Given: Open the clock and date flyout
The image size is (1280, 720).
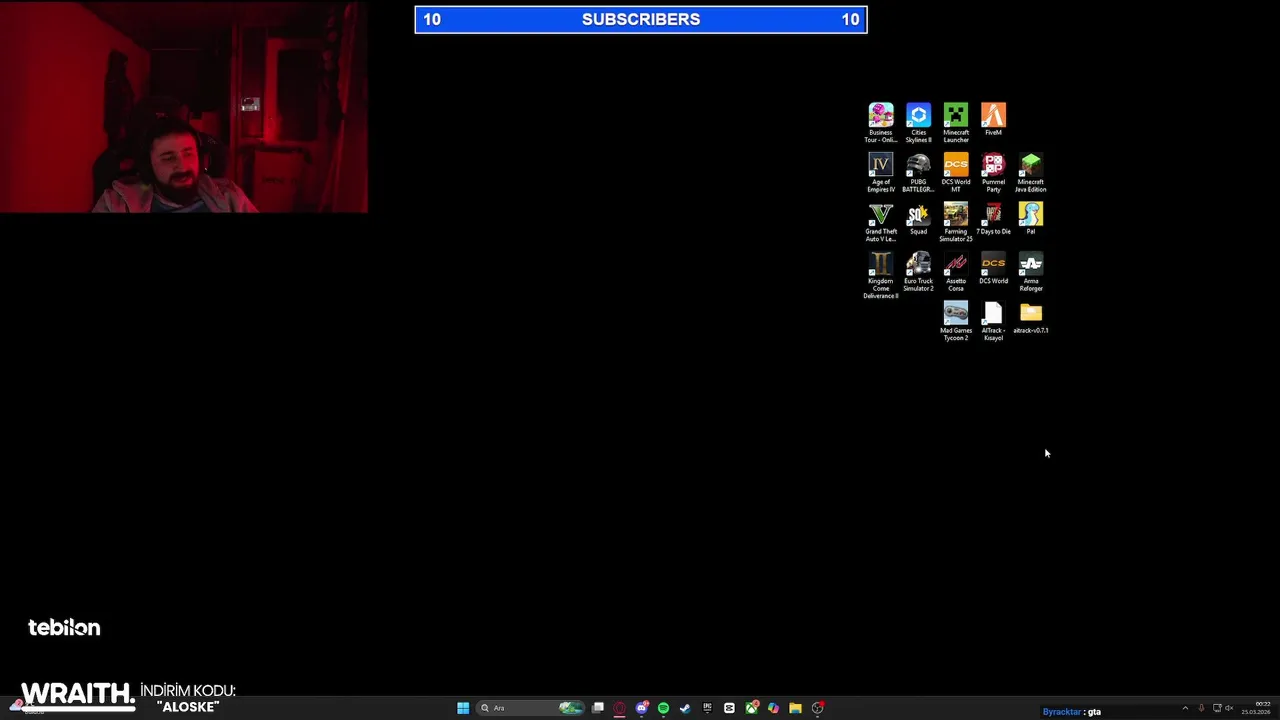Looking at the screenshot, I should 1256,708.
